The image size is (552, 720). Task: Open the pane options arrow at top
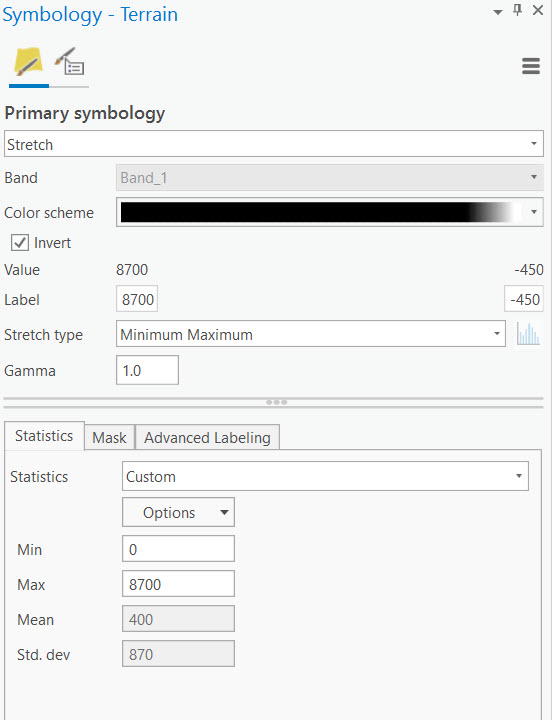(497, 12)
